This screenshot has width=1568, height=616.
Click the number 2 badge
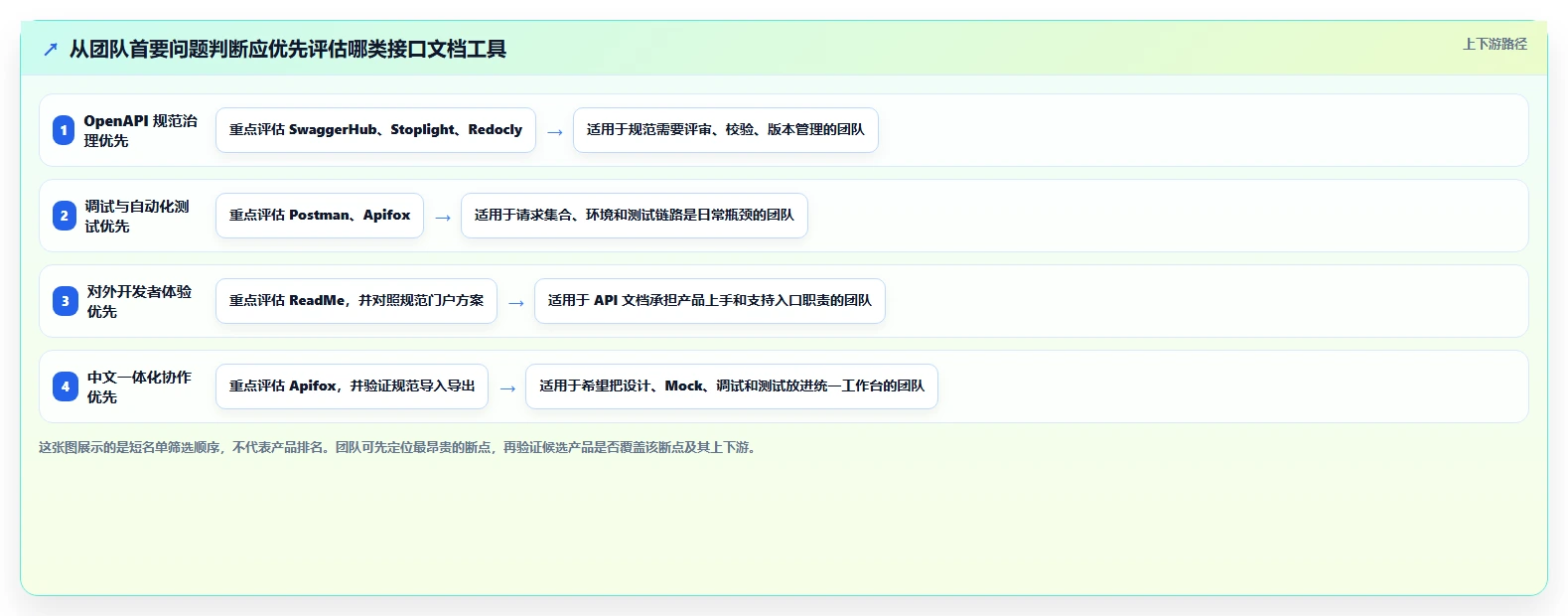[65, 216]
